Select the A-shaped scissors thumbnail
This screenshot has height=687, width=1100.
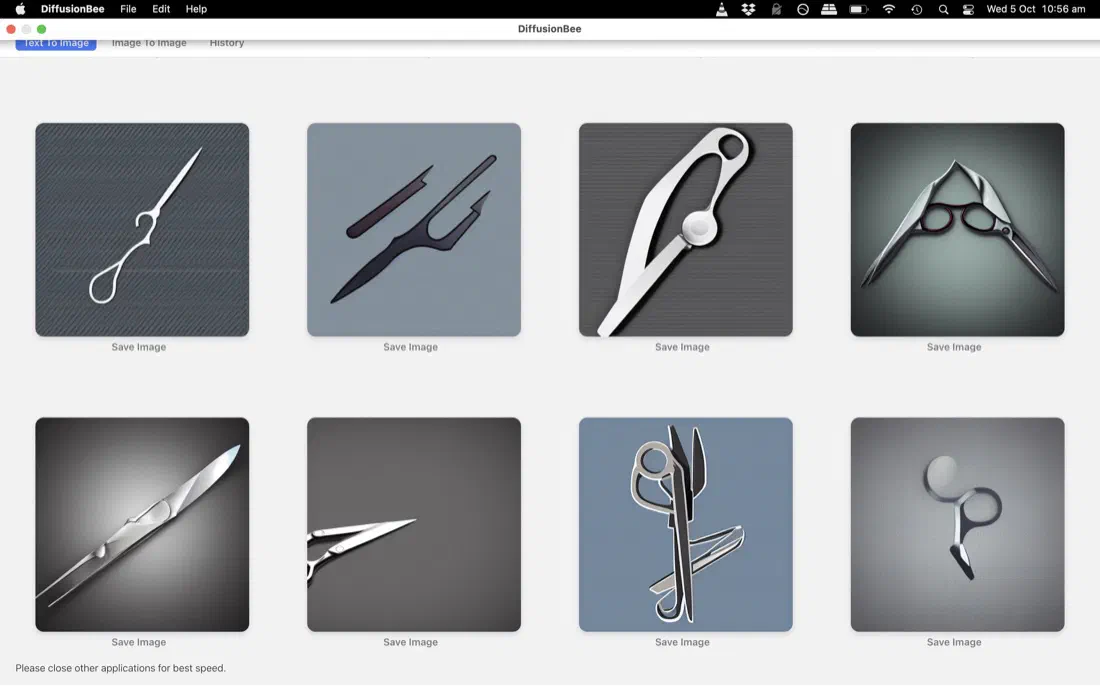958,229
